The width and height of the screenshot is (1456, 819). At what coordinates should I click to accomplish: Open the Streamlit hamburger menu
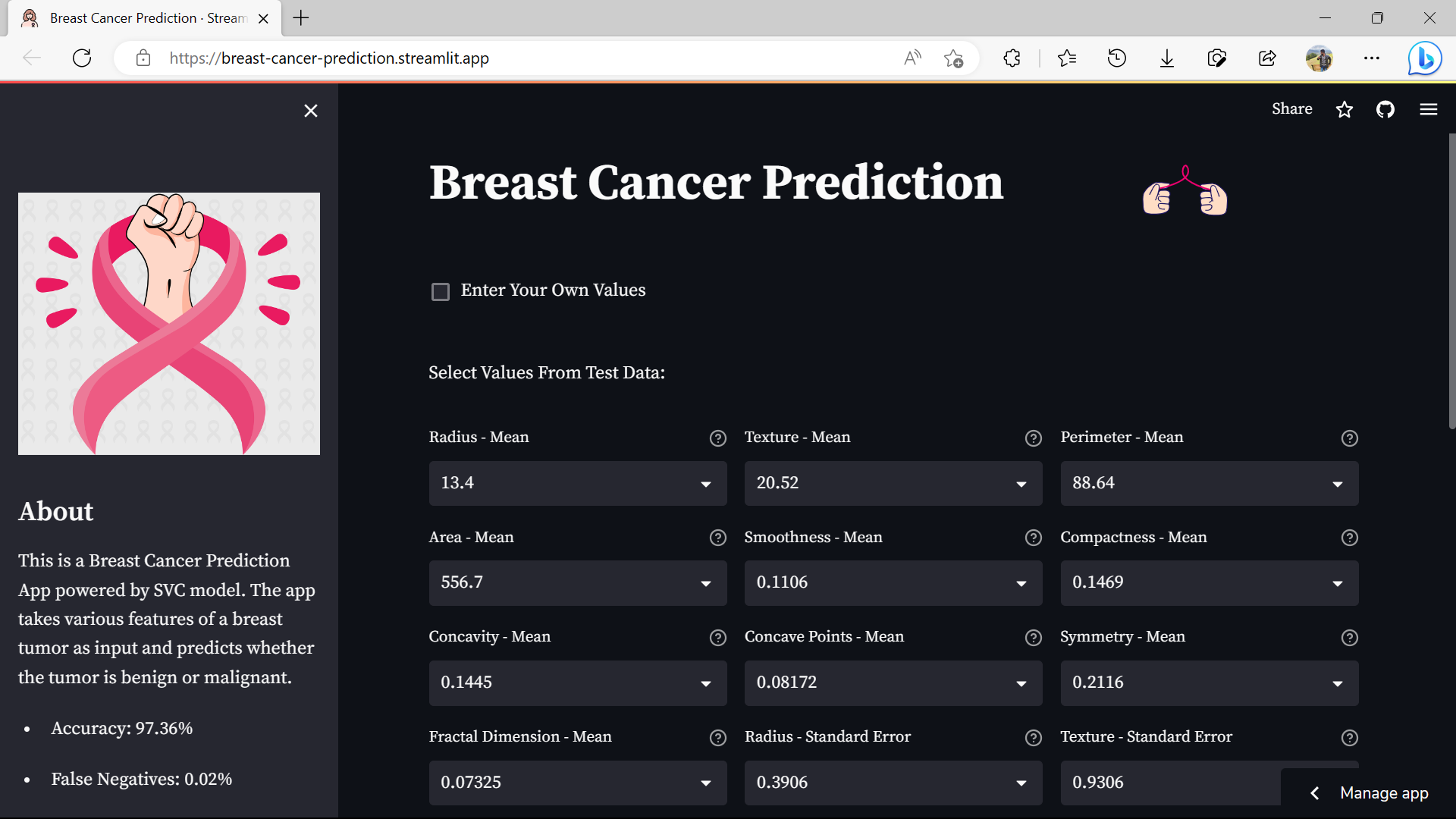point(1428,110)
